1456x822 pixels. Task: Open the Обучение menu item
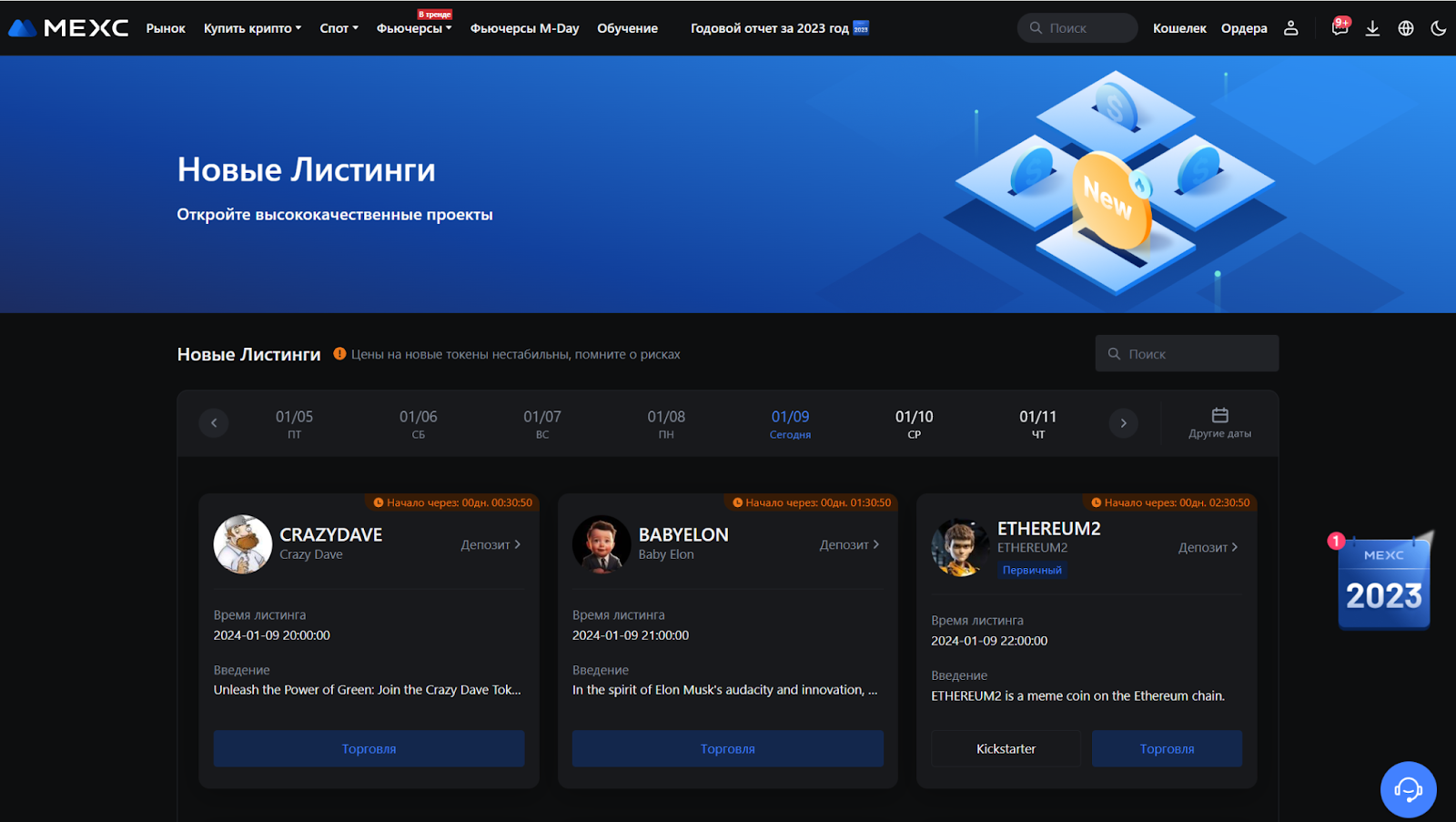click(627, 28)
